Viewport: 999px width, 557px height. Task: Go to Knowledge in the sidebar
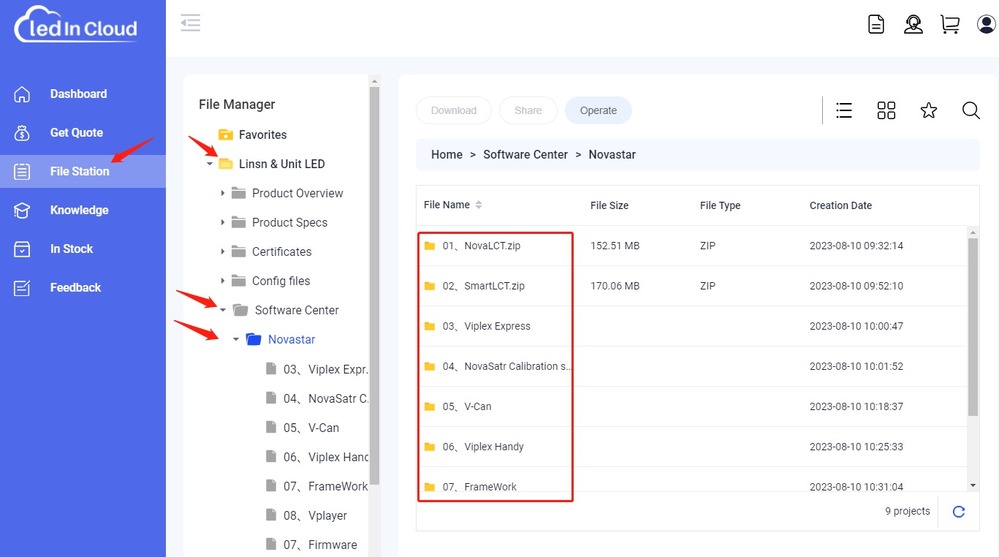coord(79,210)
